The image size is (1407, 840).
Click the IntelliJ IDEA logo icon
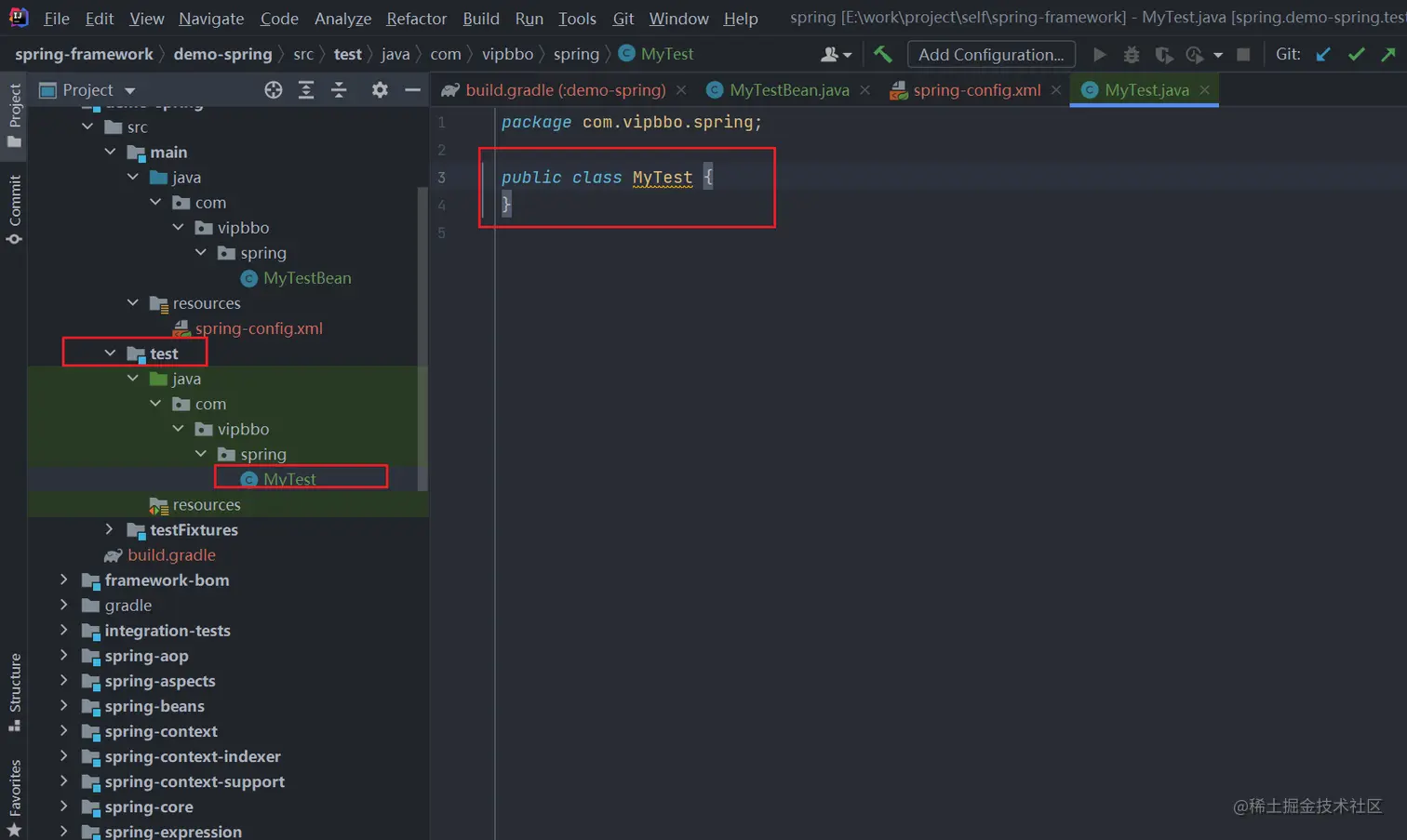tap(18, 17)
